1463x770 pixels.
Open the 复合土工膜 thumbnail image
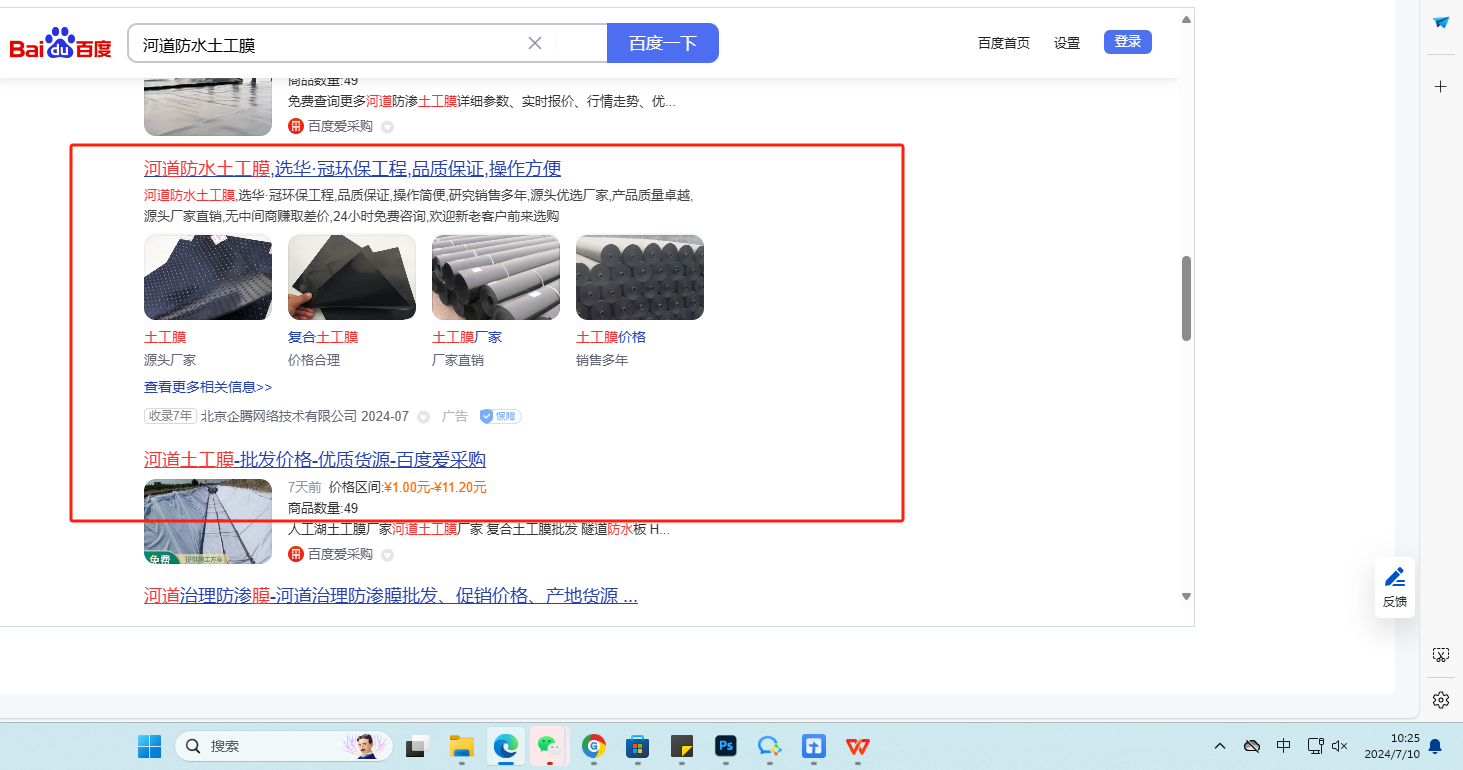352,277
